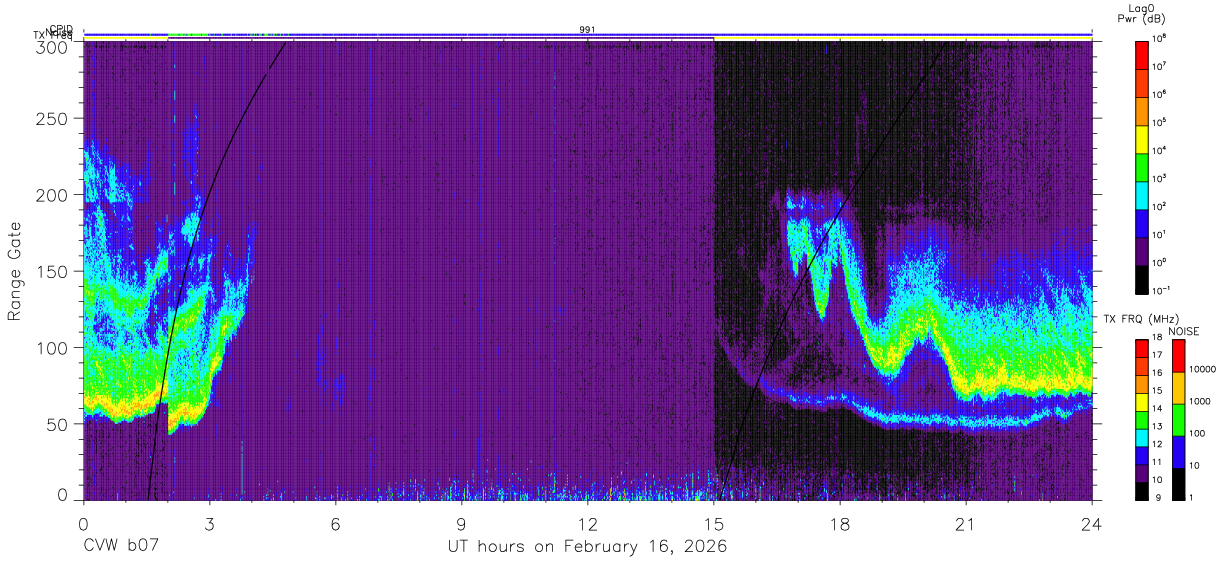Viewport: 1228px width, 567px height.
Task: Click the '24' UT hour tick label
Action: coord(1092,523)
